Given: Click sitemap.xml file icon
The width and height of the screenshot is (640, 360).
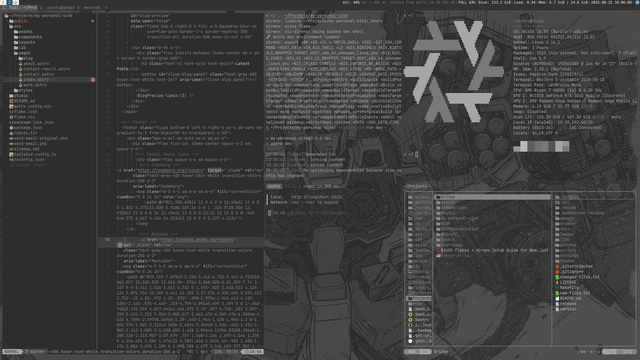Looking at the screenshot, I should click(11, 149).
